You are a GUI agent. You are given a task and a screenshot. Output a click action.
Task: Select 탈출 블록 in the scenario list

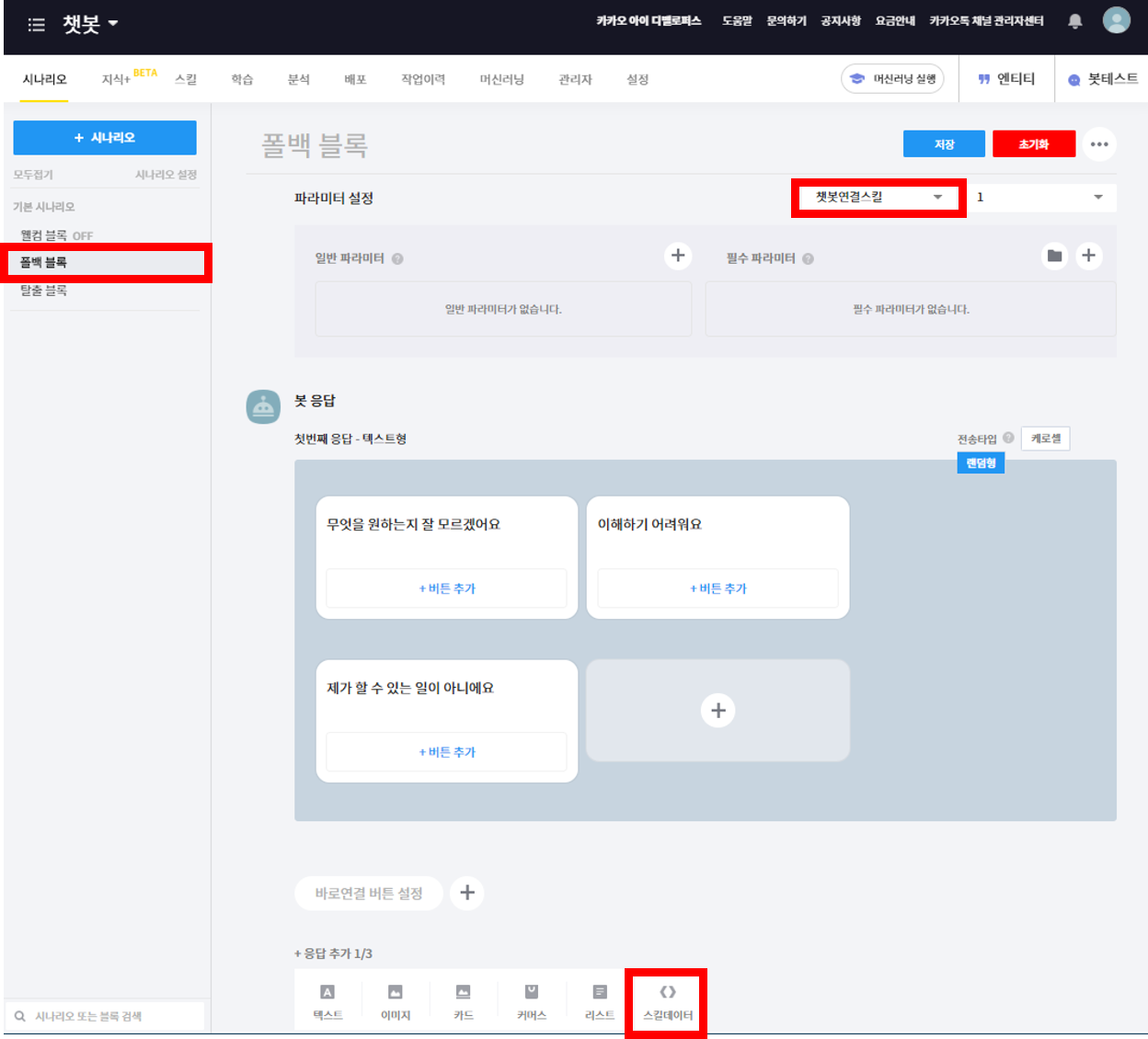[44, 291]
